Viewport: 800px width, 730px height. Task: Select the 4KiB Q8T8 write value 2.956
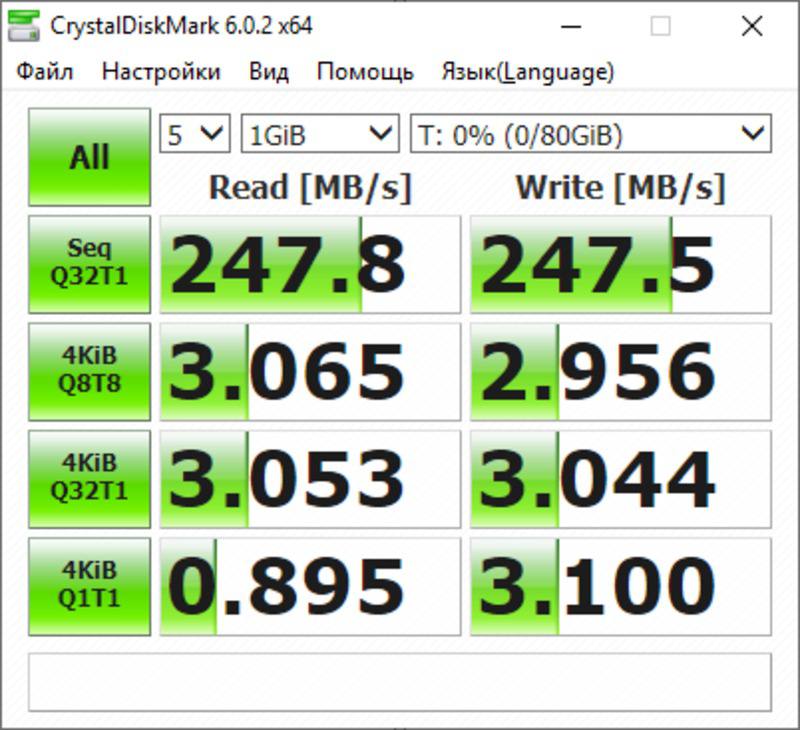tap(620, 371)
